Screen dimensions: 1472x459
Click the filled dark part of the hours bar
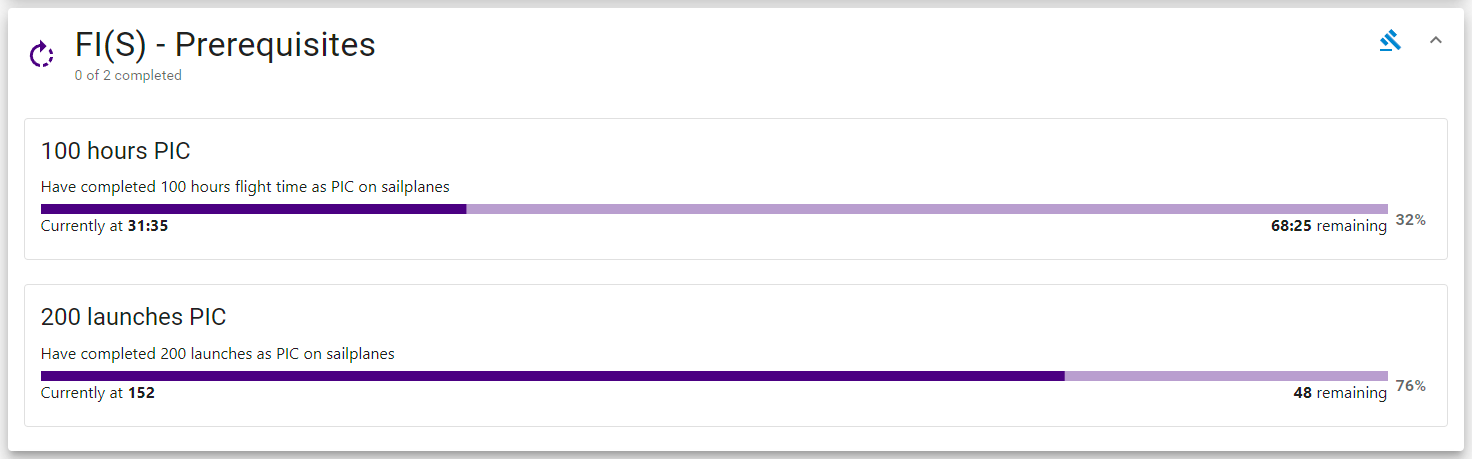pyautogui.click(x=253, y=209)
